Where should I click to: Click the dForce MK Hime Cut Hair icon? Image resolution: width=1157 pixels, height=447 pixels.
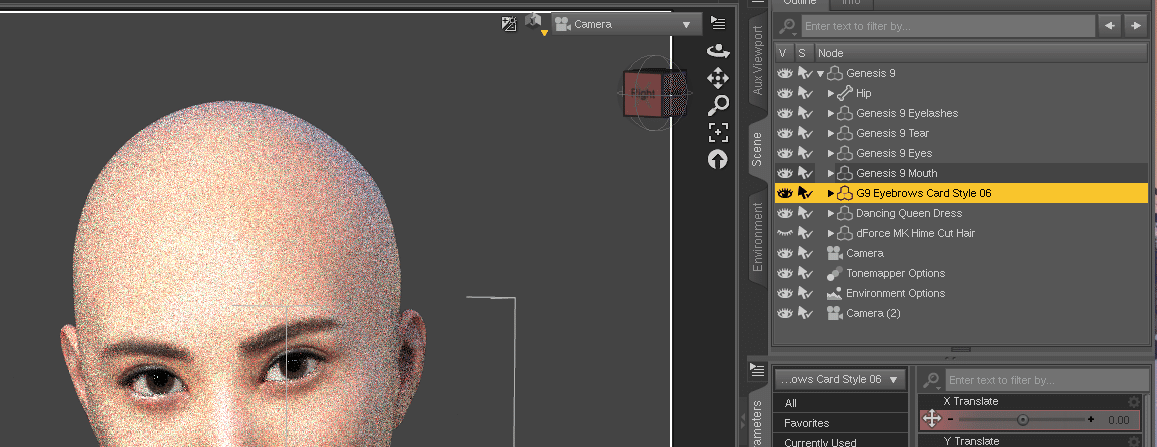tap(845, 233)
